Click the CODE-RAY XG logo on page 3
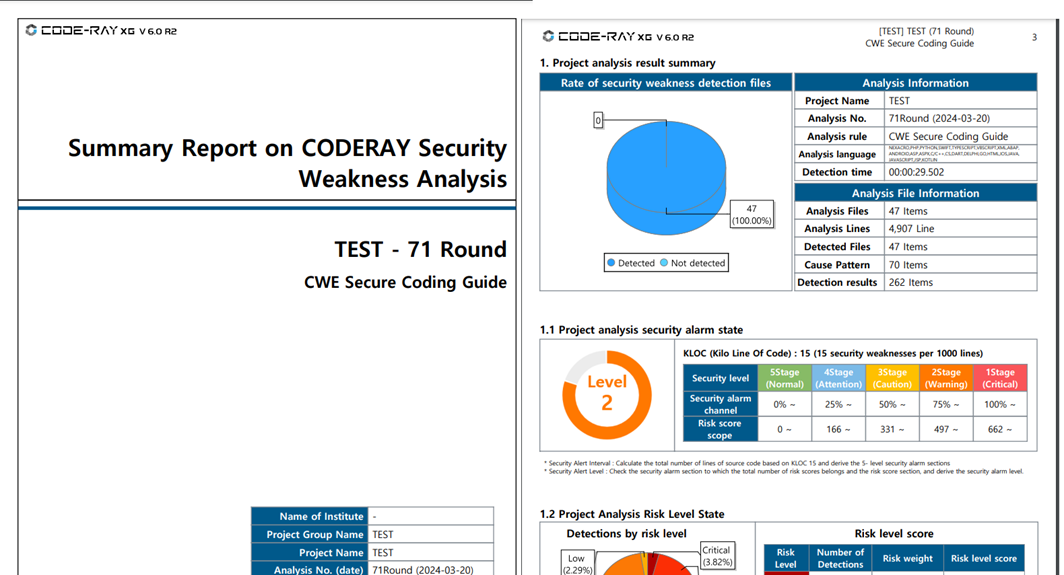 pyautogui.click(x=618, y=37)
